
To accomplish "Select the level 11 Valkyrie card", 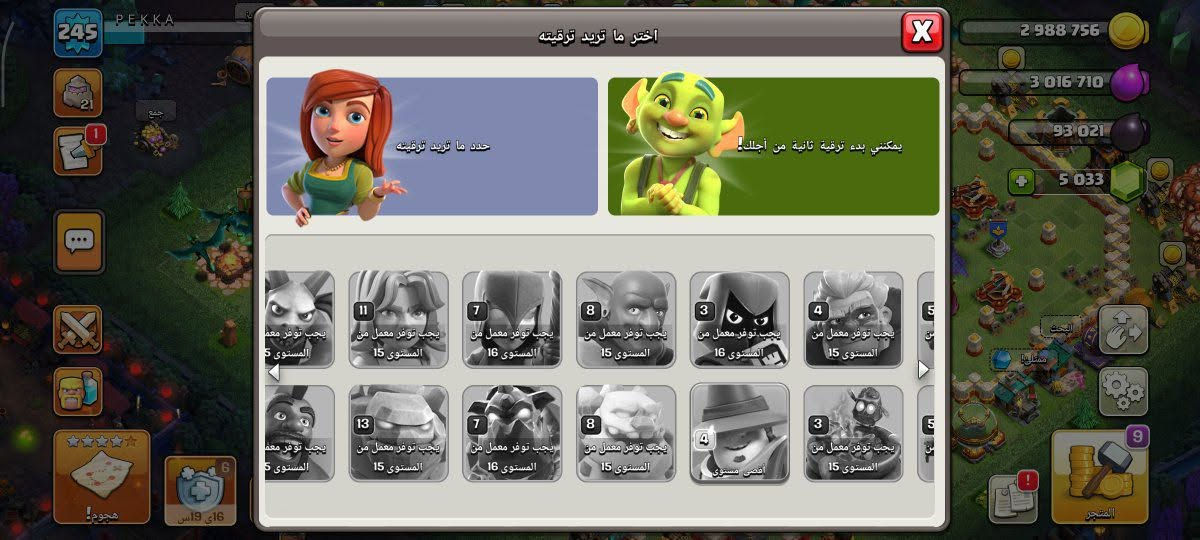I will tap(398, 320).
